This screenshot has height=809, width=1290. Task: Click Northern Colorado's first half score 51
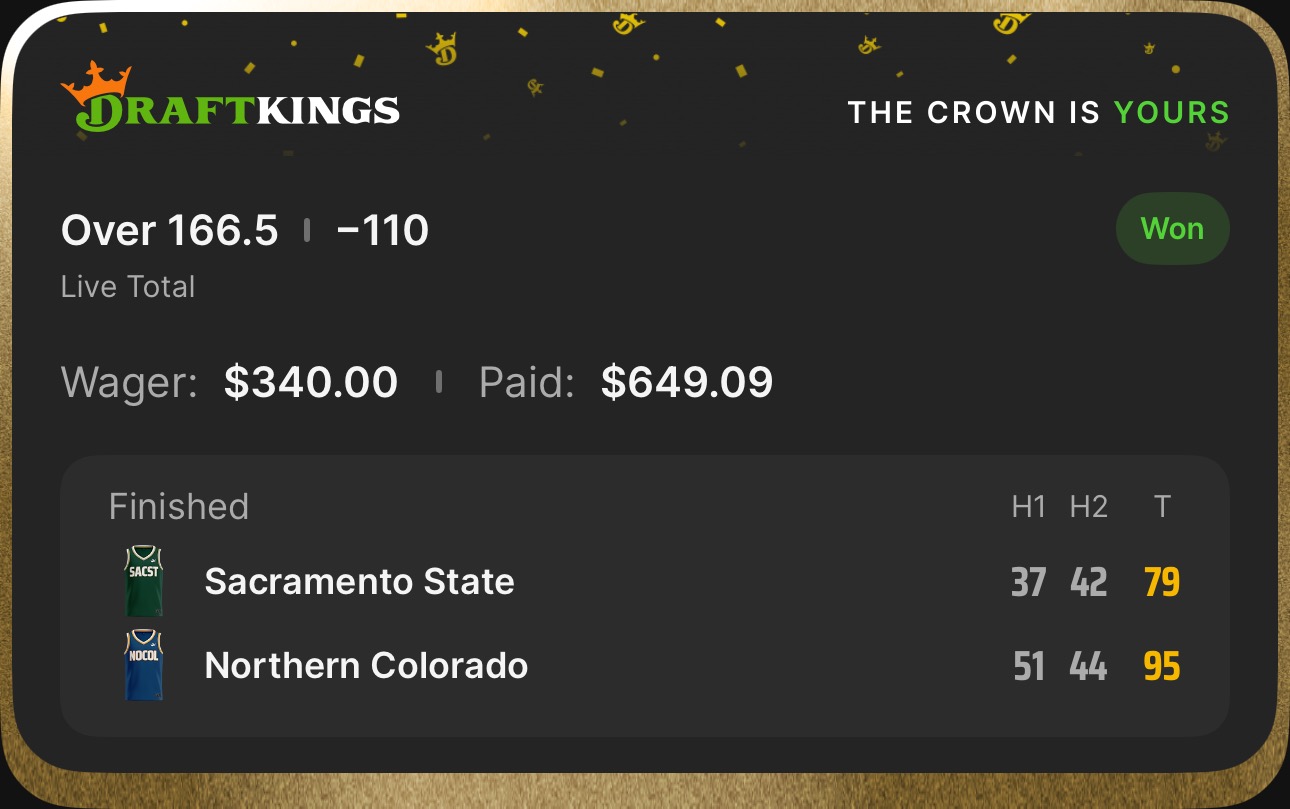tap(1028, 666)
